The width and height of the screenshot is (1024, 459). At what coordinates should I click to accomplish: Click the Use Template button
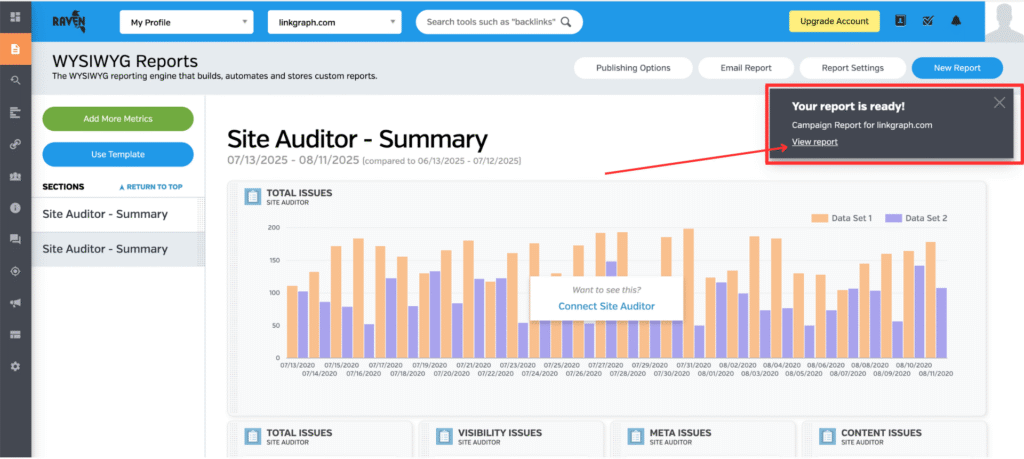click(x=118, y=155)
